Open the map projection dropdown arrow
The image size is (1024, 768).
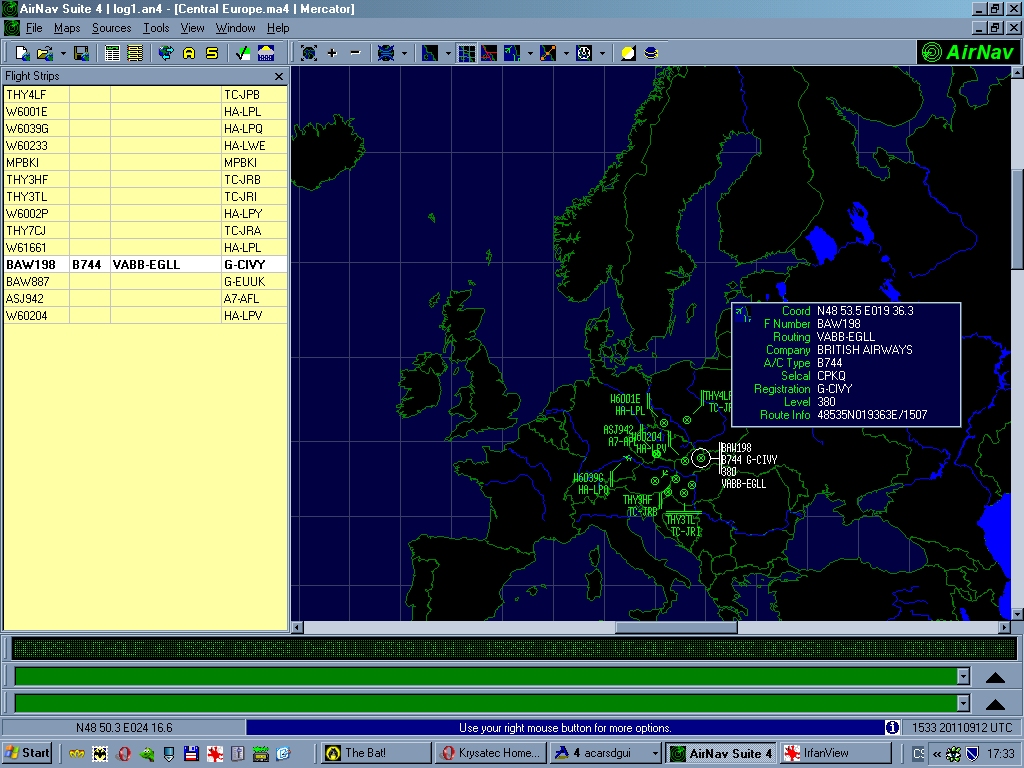click(x=404, y=53)
